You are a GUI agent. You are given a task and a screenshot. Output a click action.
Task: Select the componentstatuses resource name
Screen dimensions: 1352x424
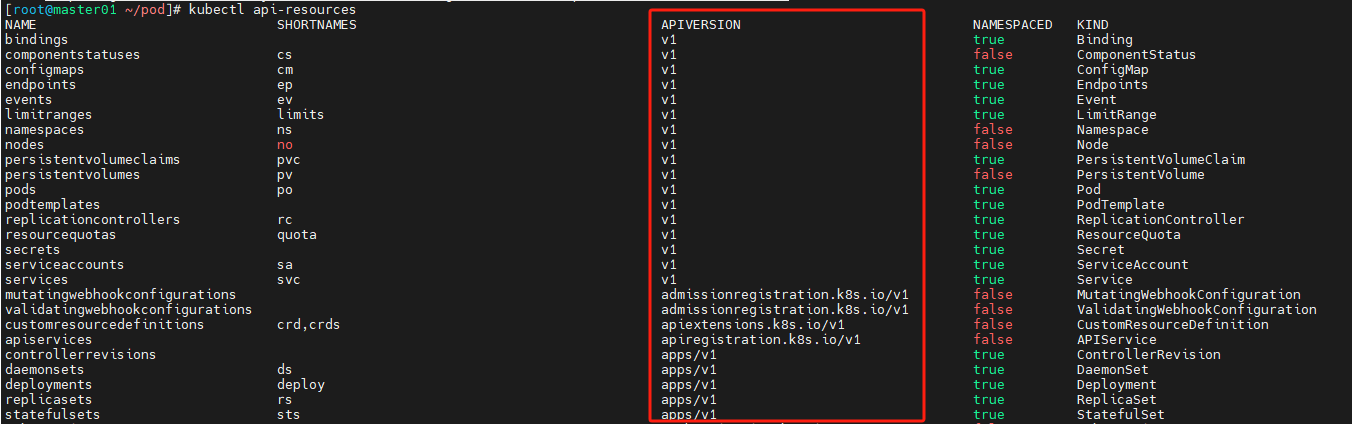(x=73, y=54)
